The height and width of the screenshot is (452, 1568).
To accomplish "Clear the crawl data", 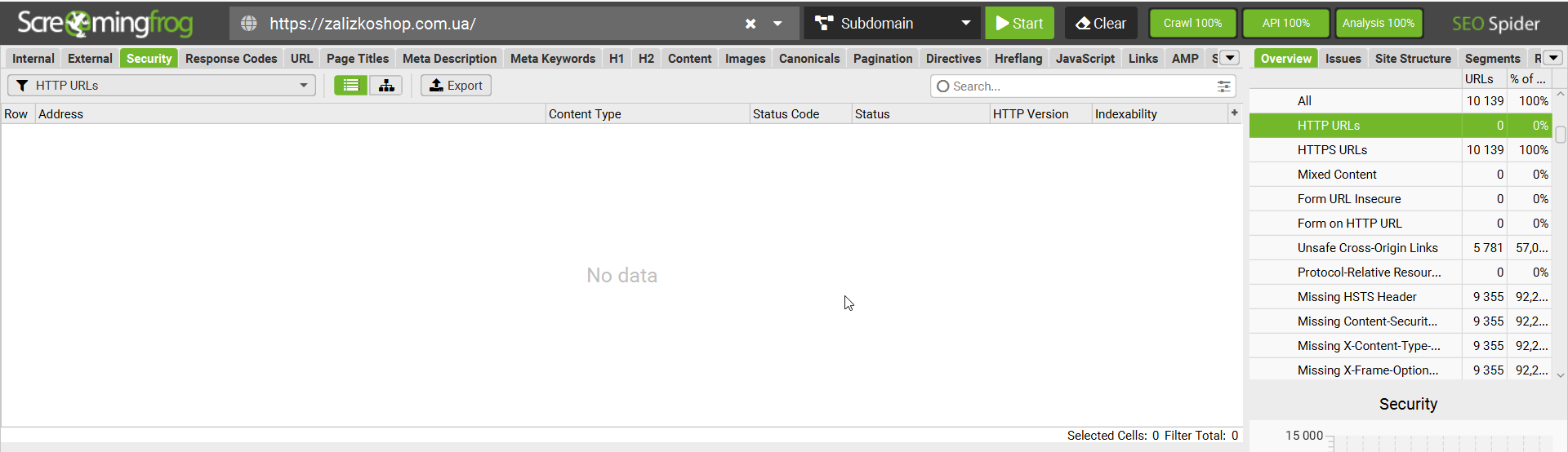I will pyautogui.click(x=1101, y=23).
